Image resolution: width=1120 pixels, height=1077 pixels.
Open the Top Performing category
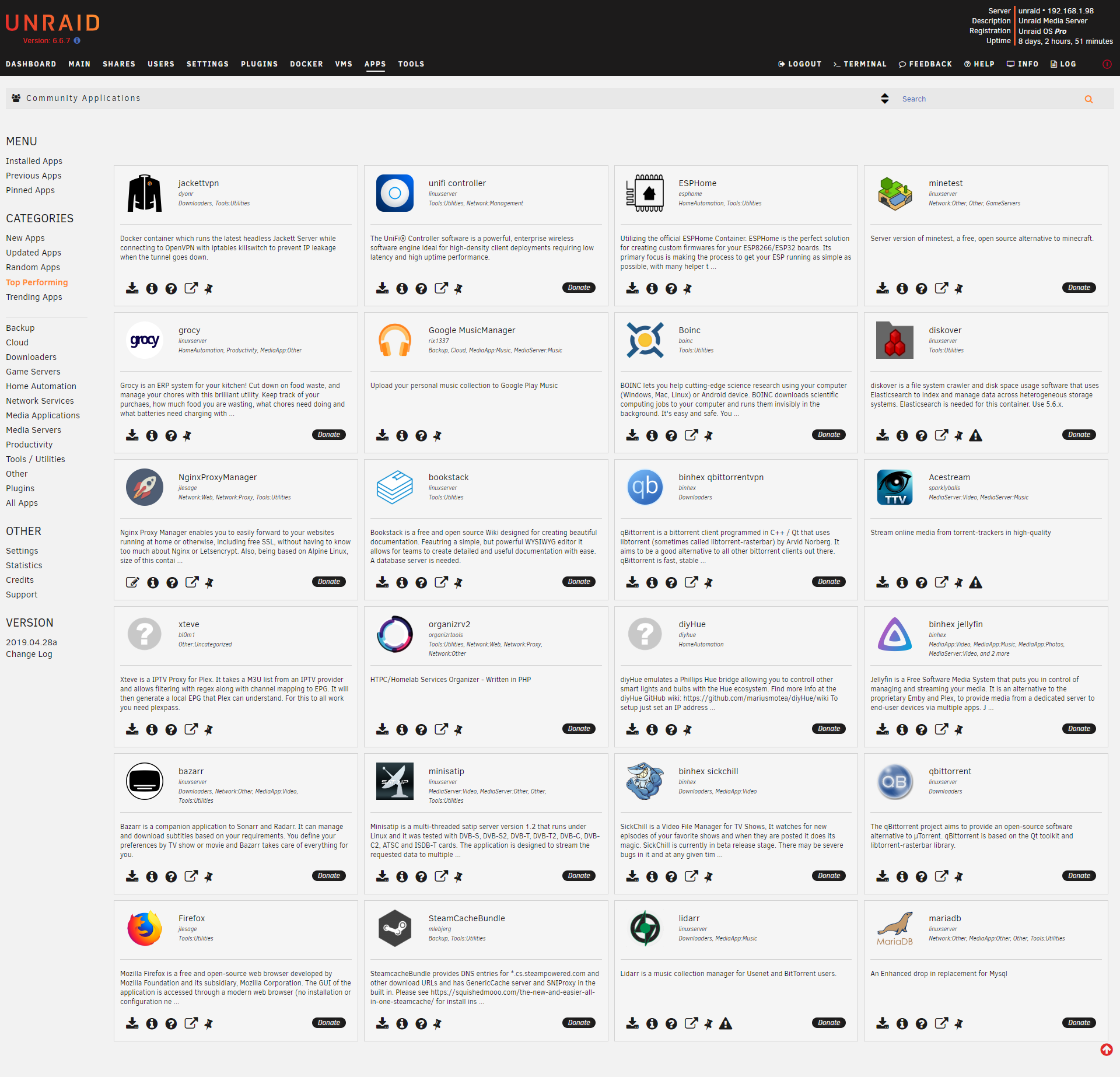(x=37, y=282)
